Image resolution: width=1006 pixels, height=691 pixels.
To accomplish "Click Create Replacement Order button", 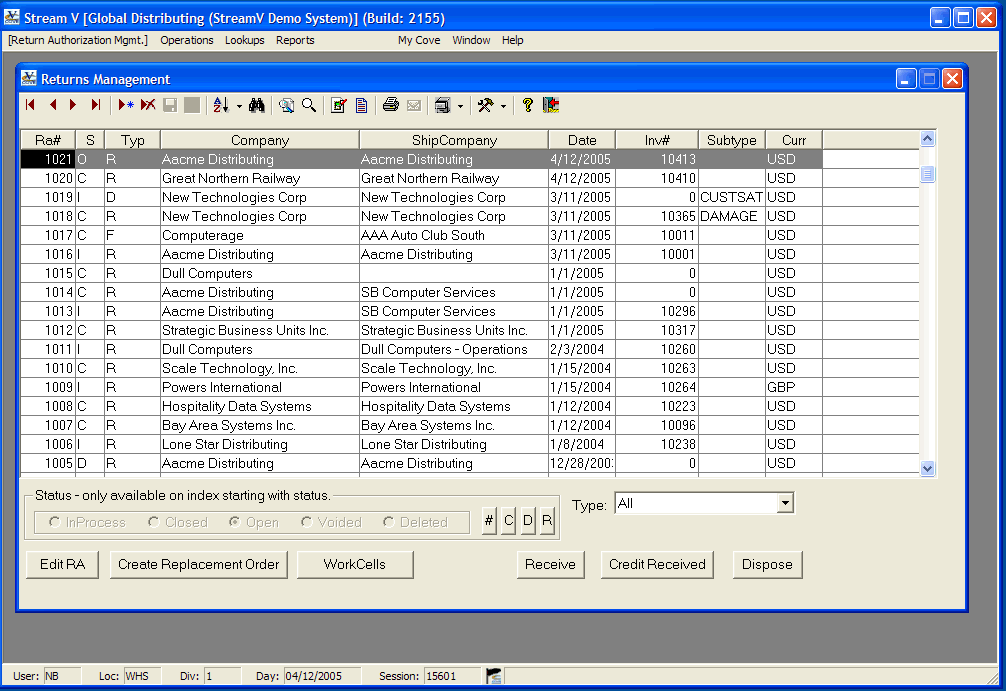I will pos(198,565).
